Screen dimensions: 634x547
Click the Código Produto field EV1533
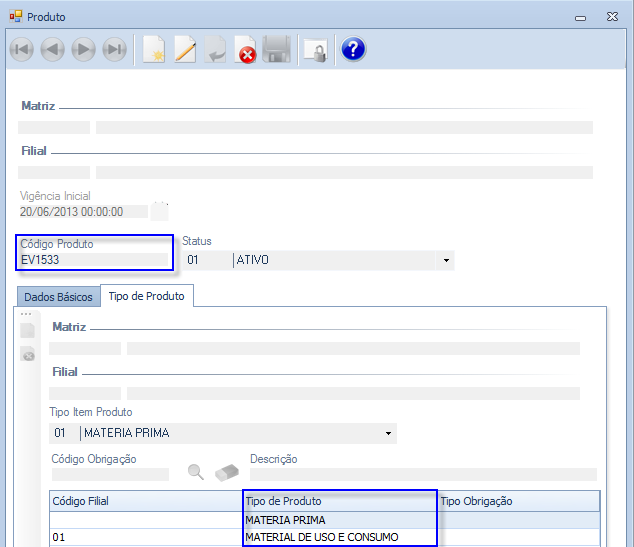click(x=94, y=260)
